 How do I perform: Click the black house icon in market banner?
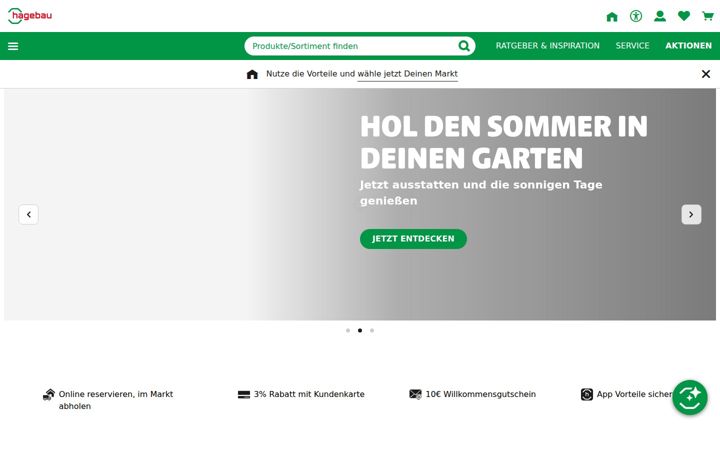pyautogui.click(x=252, y=74)
